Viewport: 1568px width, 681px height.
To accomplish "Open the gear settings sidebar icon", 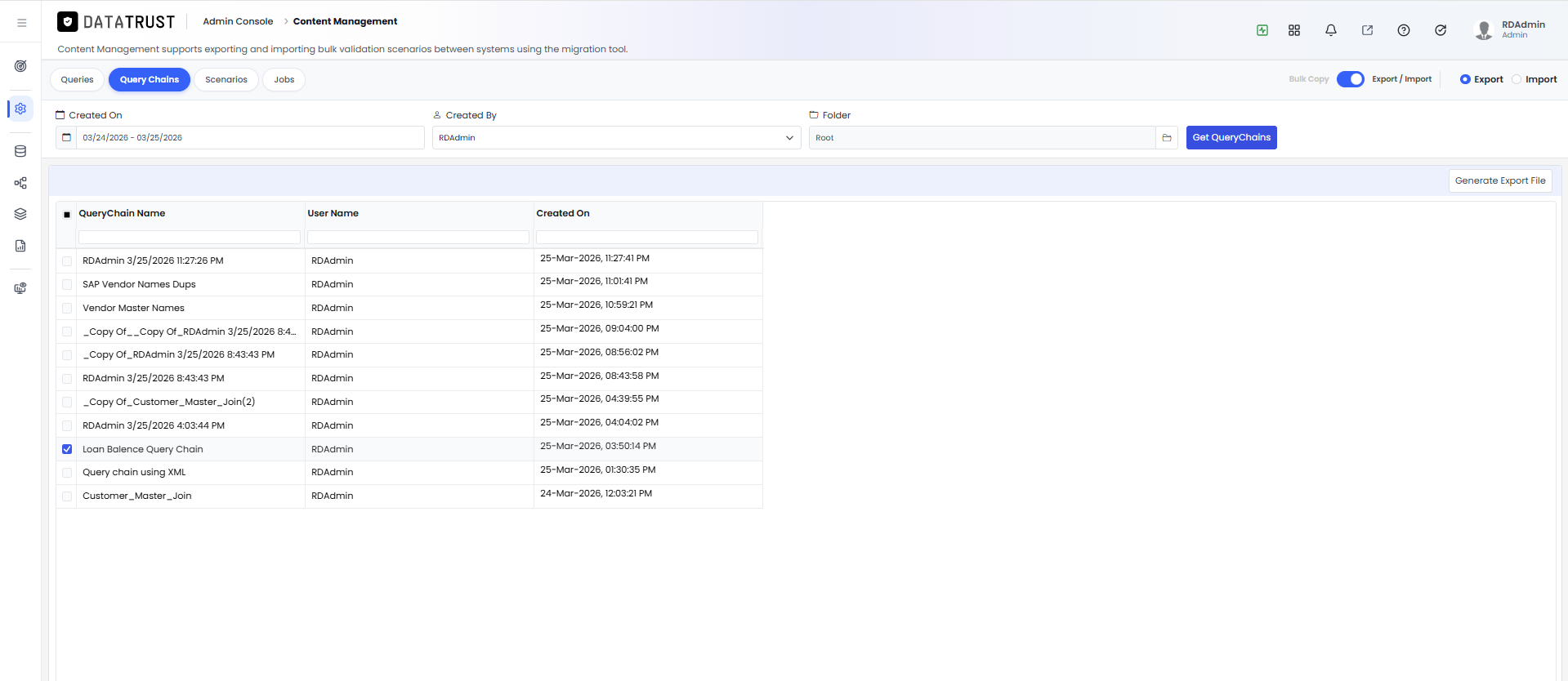I will tap(20, 109).
